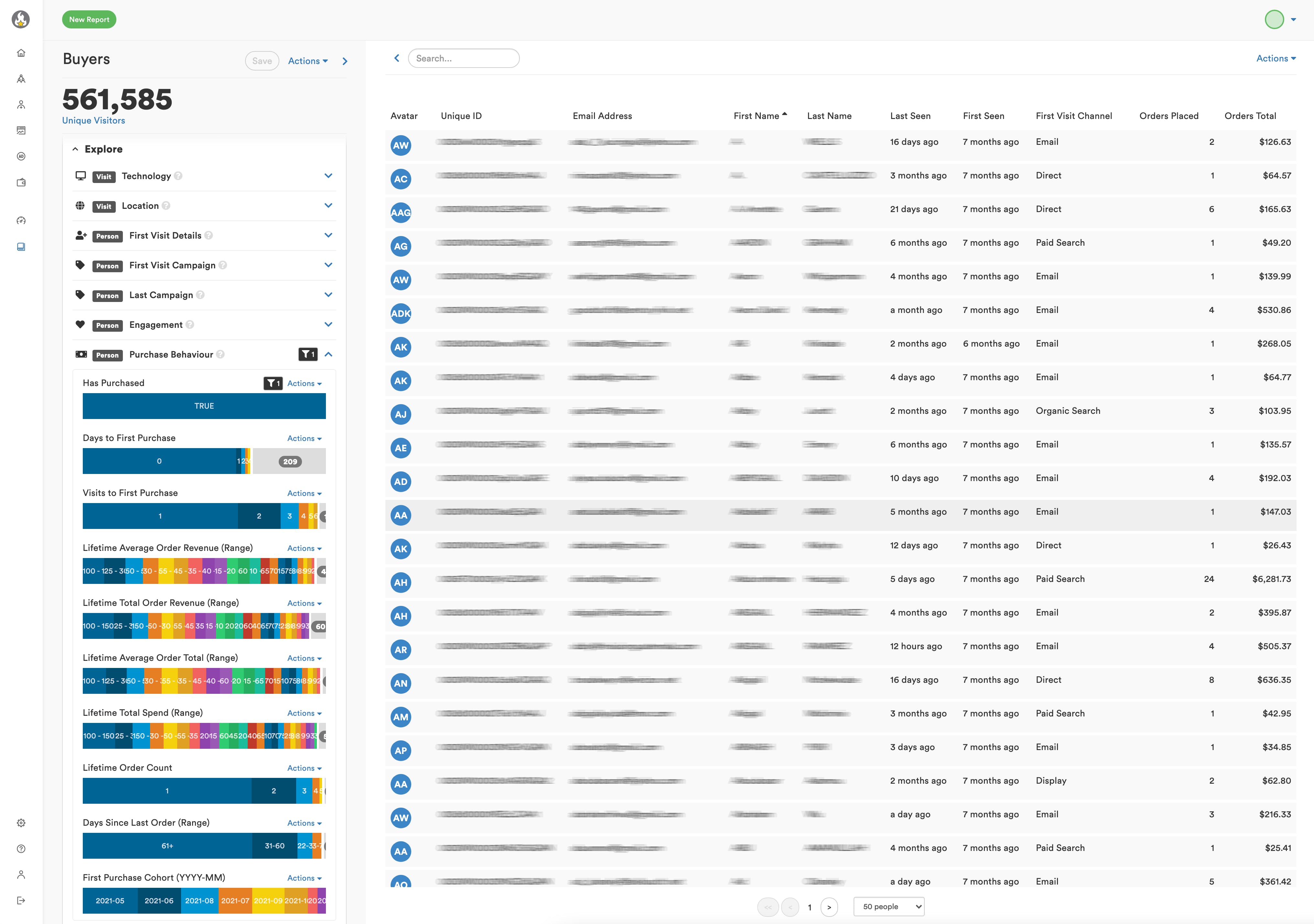1314x924 pixels.
Task: Click the Search input field
Action: click(464, 59)
